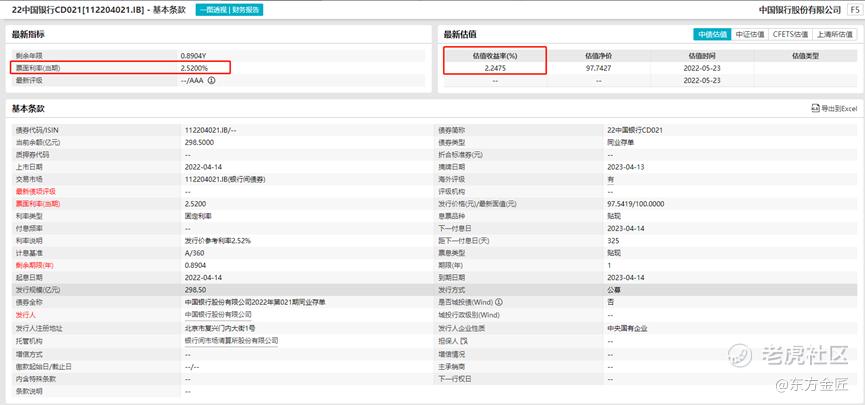Click the small link icon beside 担保人

[x=463, y=341]
